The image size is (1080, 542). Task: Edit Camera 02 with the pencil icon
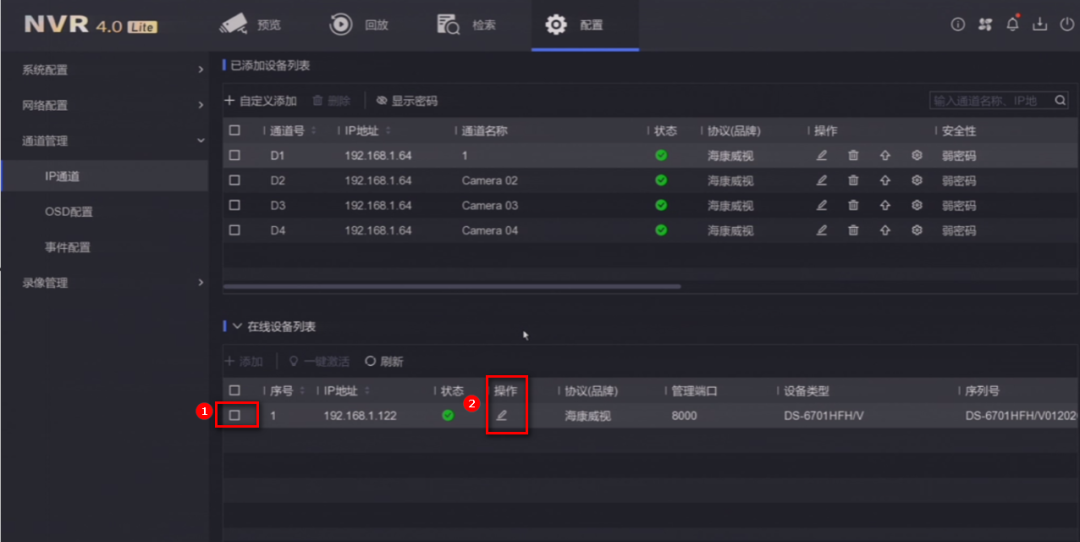821,180
